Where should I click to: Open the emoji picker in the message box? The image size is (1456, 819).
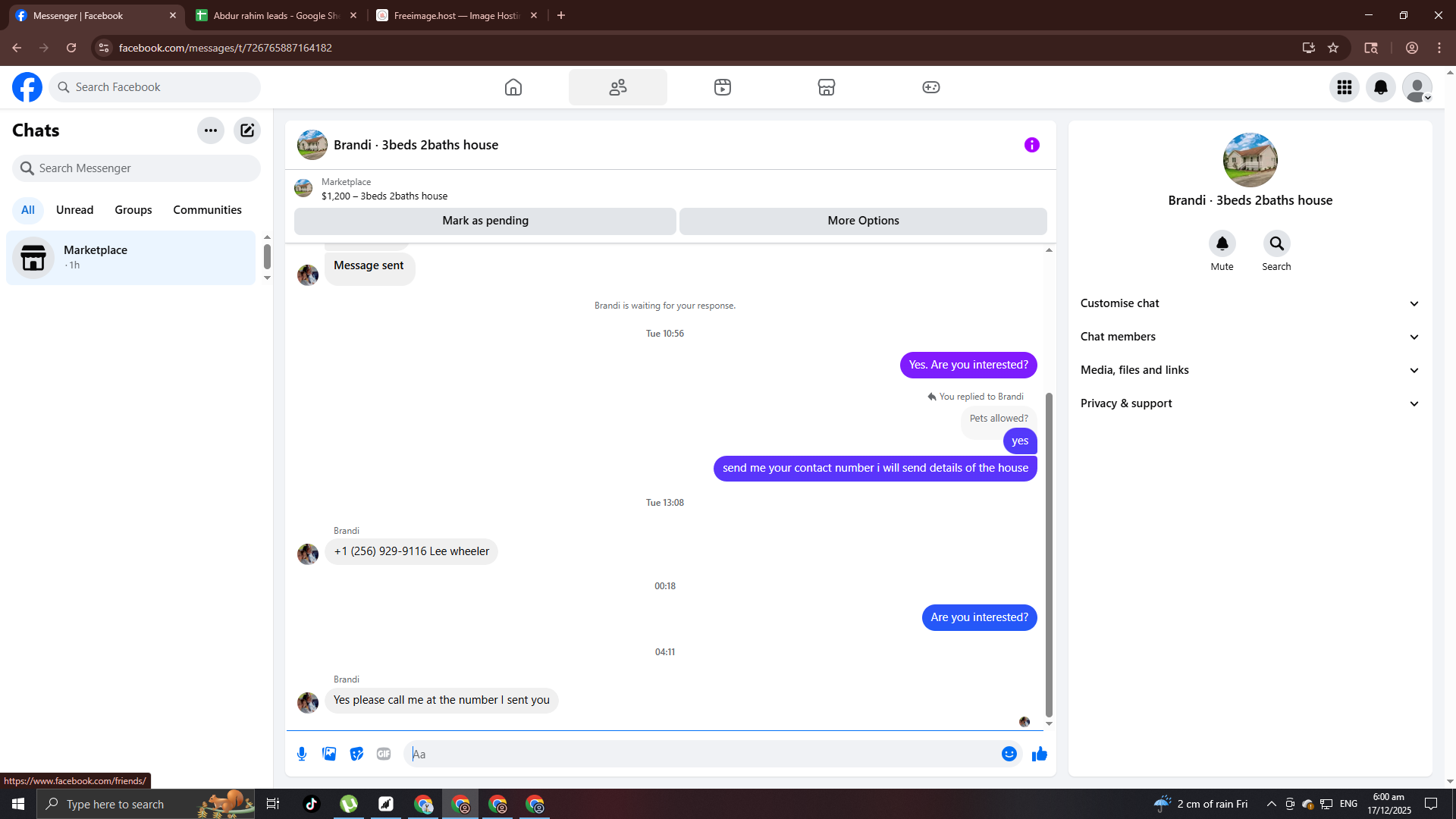pos(1009,754)
